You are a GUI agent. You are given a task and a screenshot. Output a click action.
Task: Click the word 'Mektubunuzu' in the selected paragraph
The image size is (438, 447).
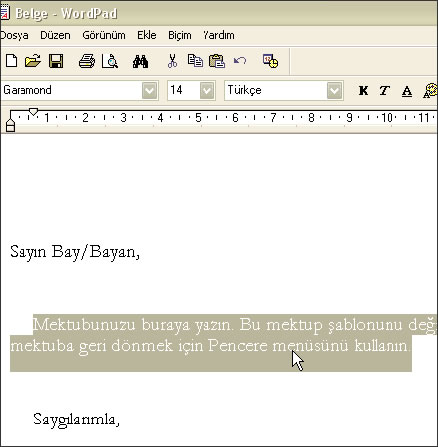point(84,324)
